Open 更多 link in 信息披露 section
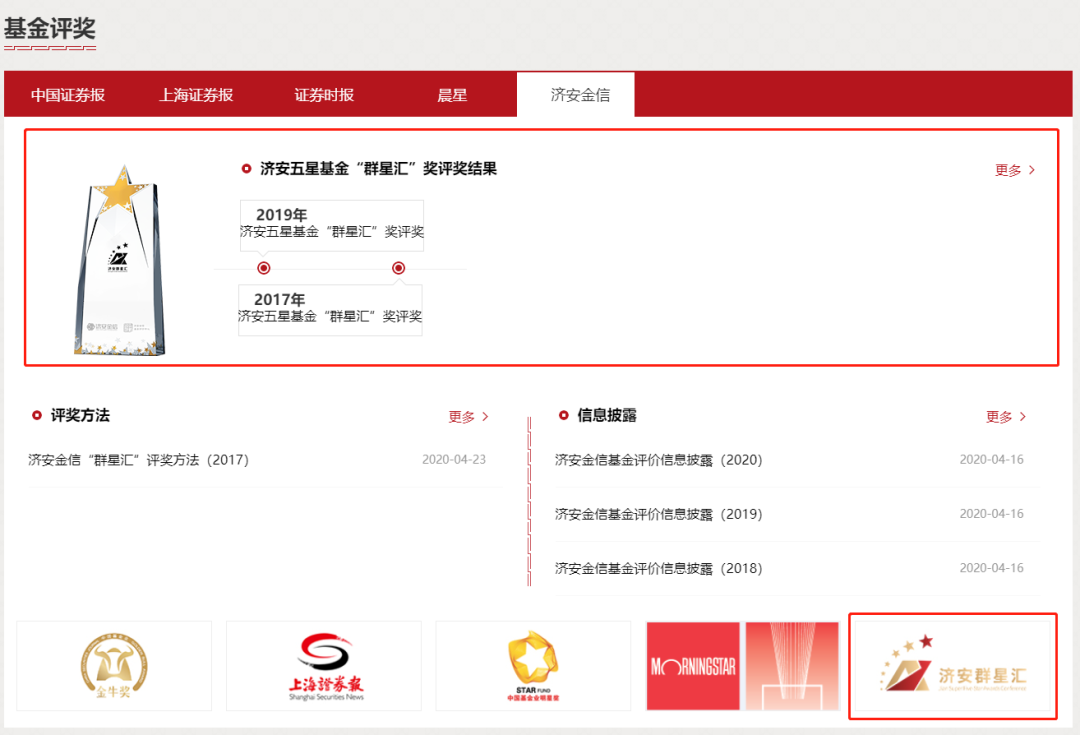The height and width of the screenshot is (735, 1080). (x=1006, y=417)
